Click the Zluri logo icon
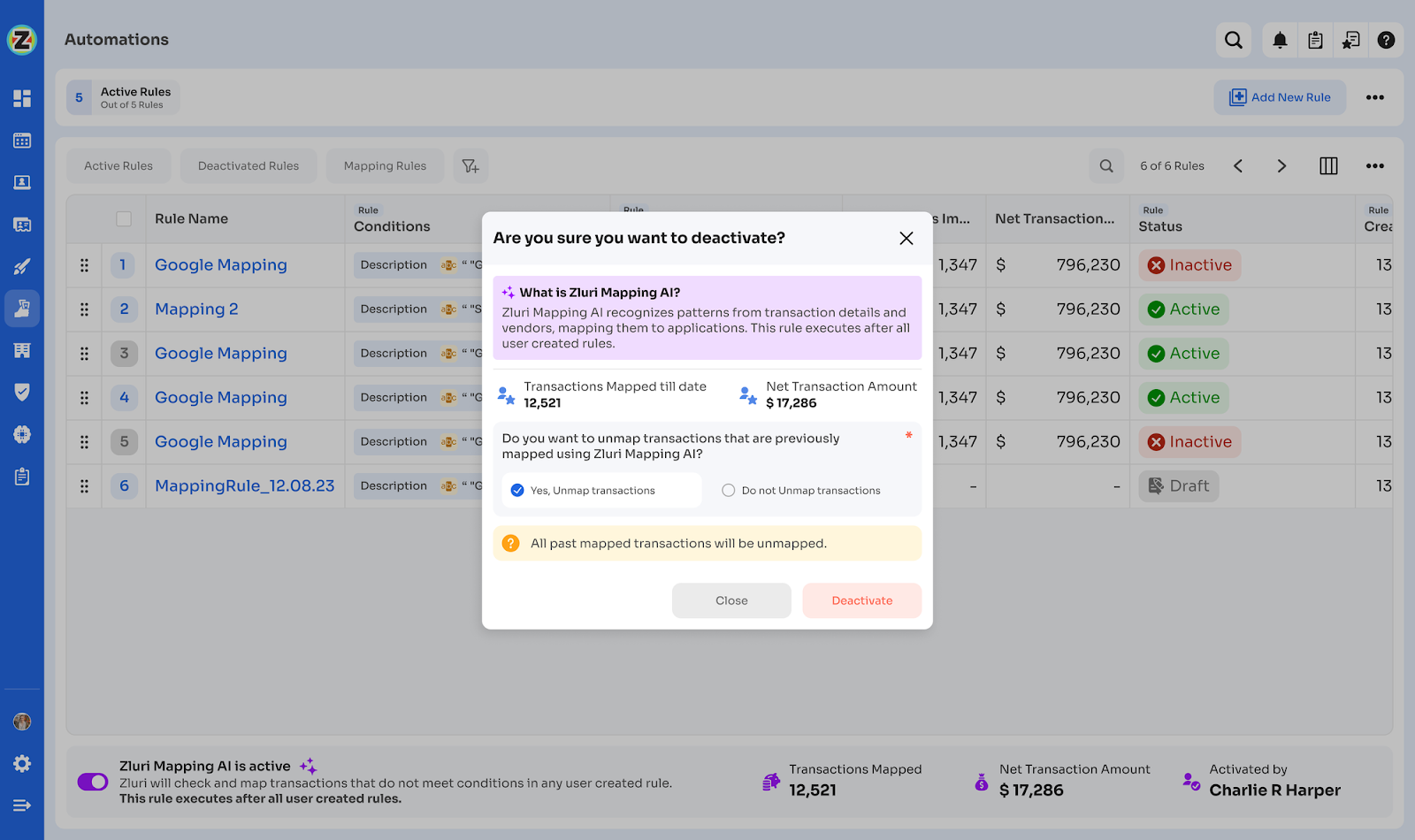1415x840 pixels. pyautogui.click(x=22, y=39)
